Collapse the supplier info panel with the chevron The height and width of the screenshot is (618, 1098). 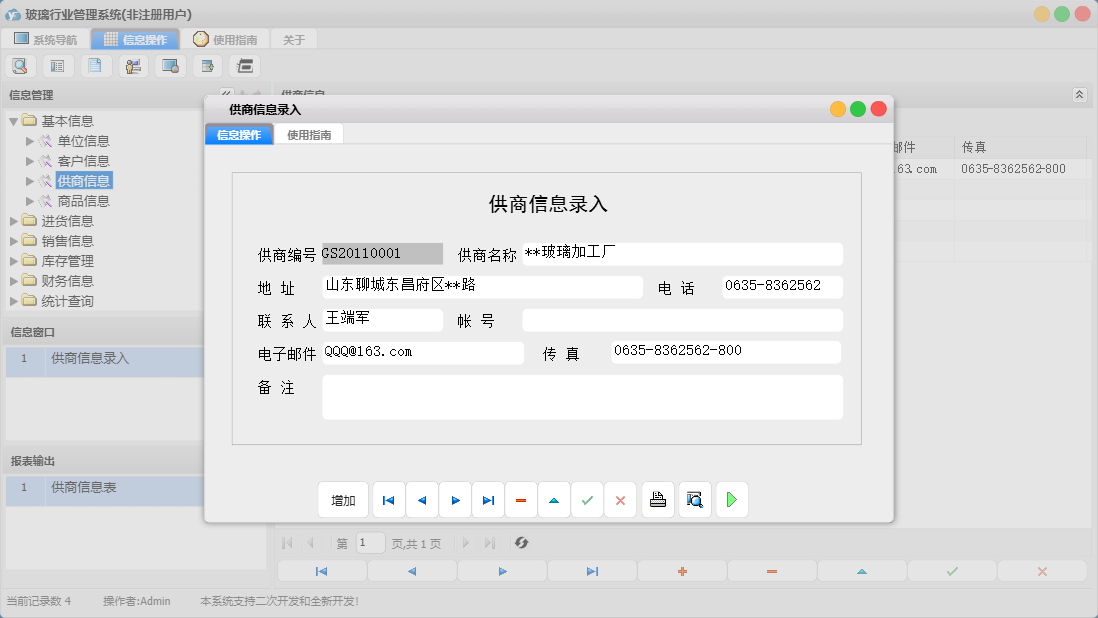click(1078, 93)
